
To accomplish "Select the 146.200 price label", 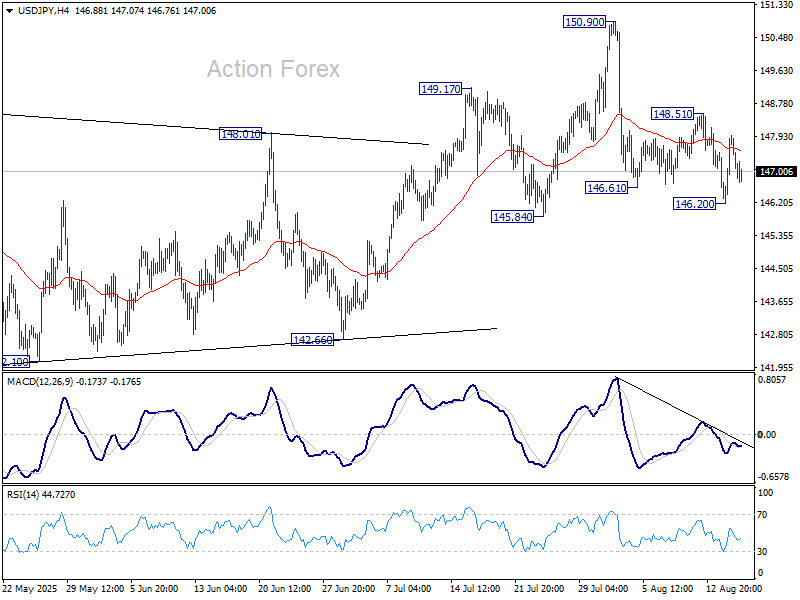I will [x=694, y=203].
